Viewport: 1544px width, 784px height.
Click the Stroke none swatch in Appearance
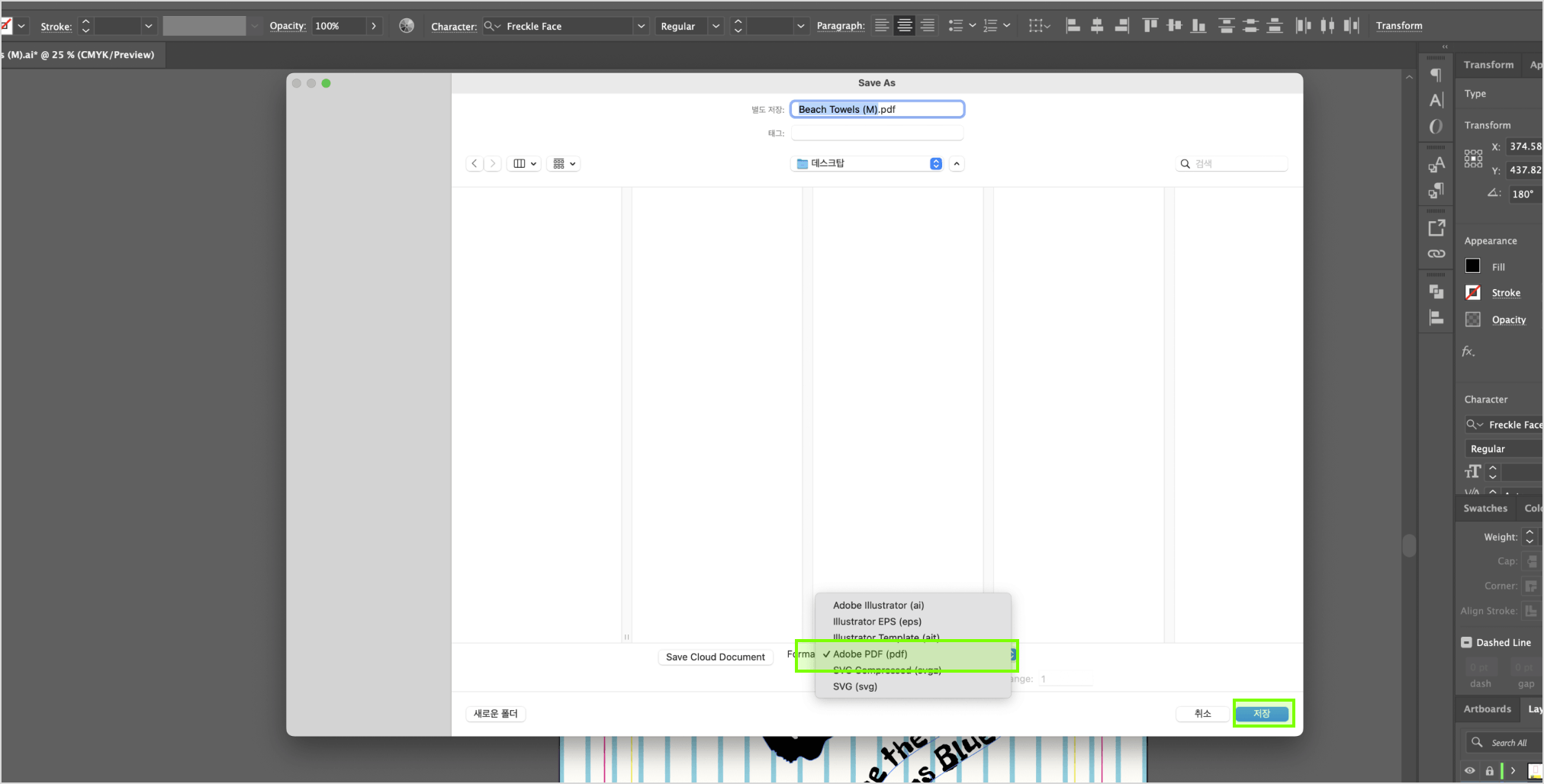pyautogui.click(x=1473, y=292)
